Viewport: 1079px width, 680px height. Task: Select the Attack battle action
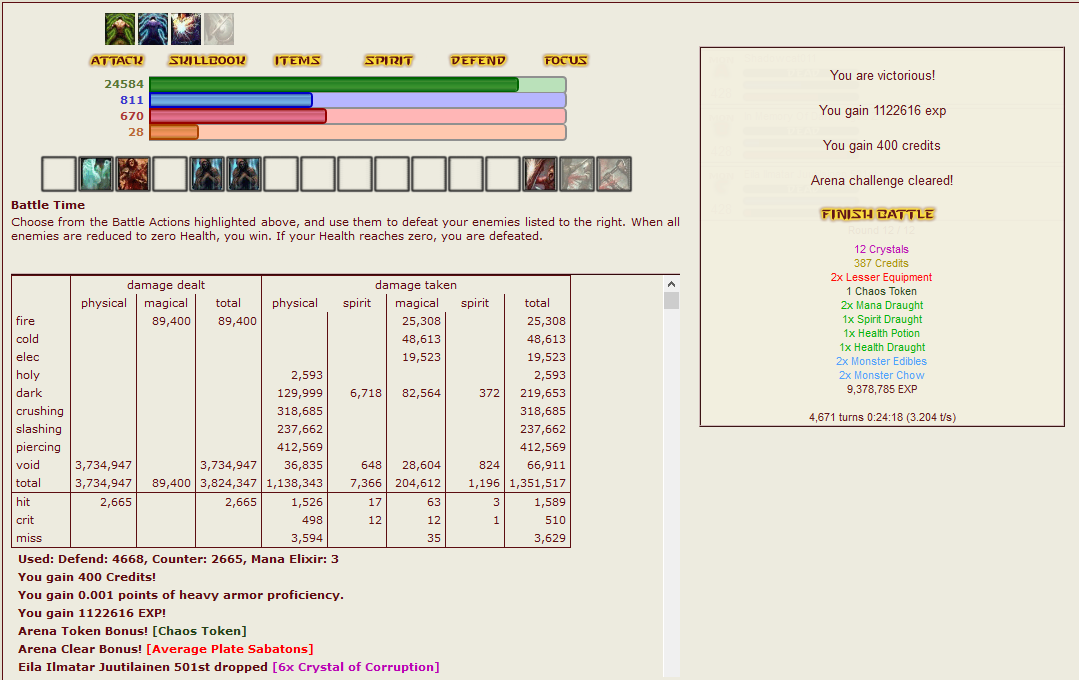[x=117, y=61]
